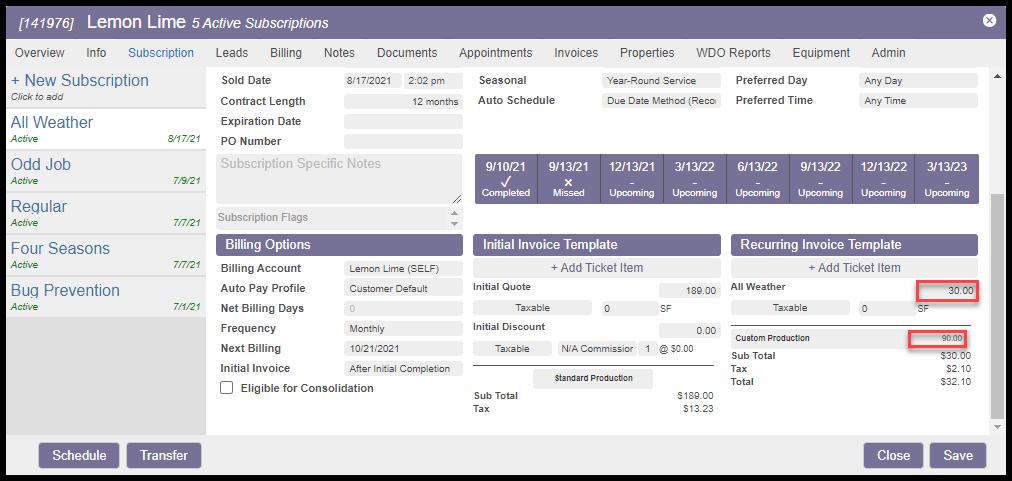This screenshot has width=1012, height=481.
Task: Toggle Taxable under All Weather recurring item
Action: tap(789, 308)
